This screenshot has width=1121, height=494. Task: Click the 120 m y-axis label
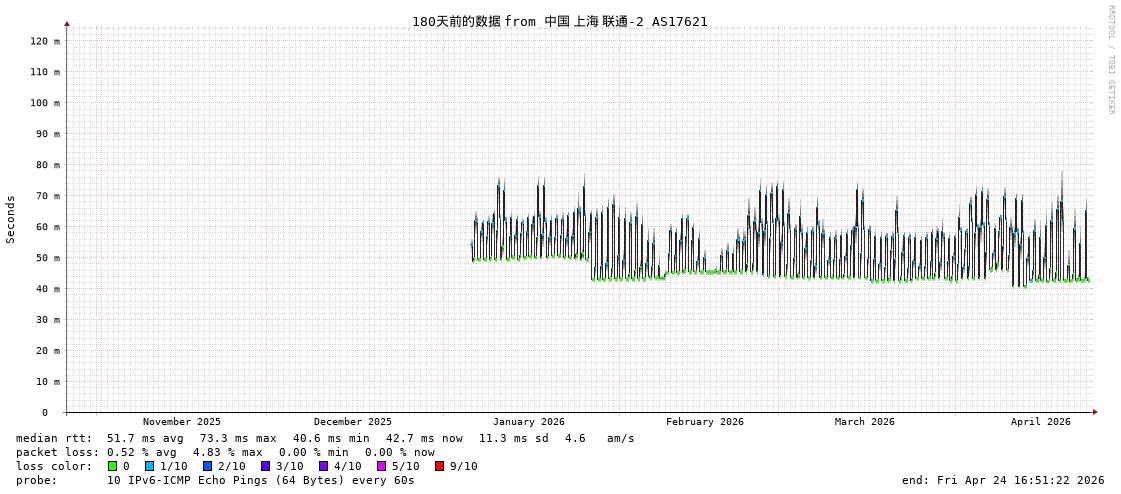pos(44,41)
